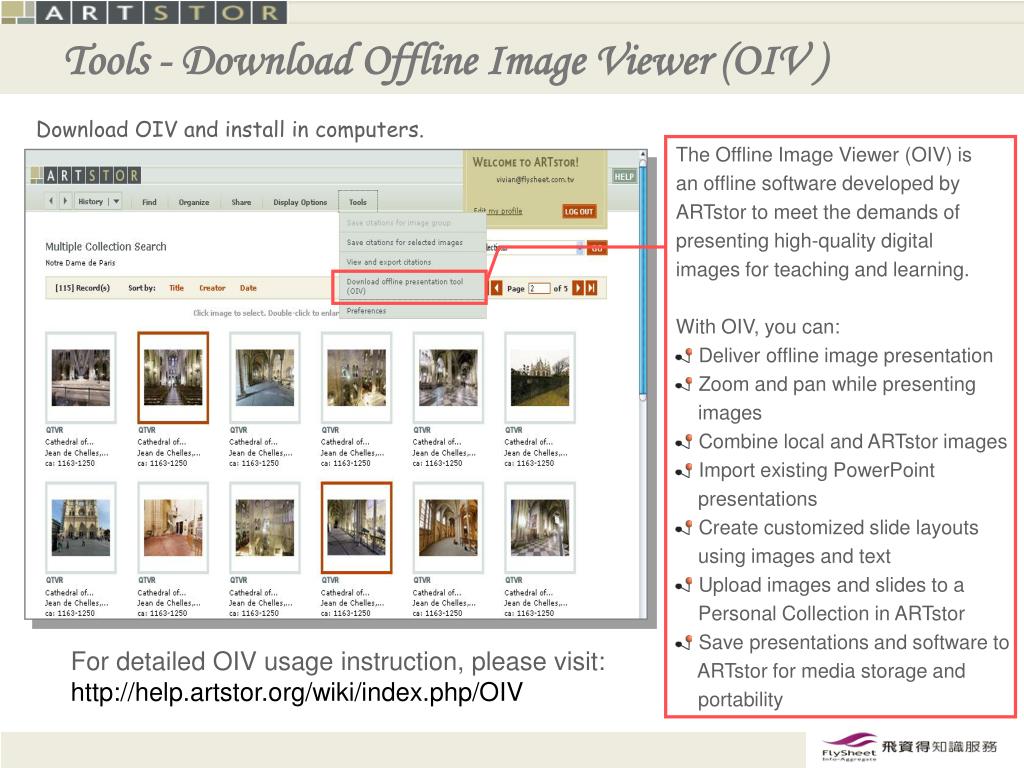The width and height of the screenshot is (1024, 768).
Task: Open the Edit my profile link
Action: tap(498, 211)
